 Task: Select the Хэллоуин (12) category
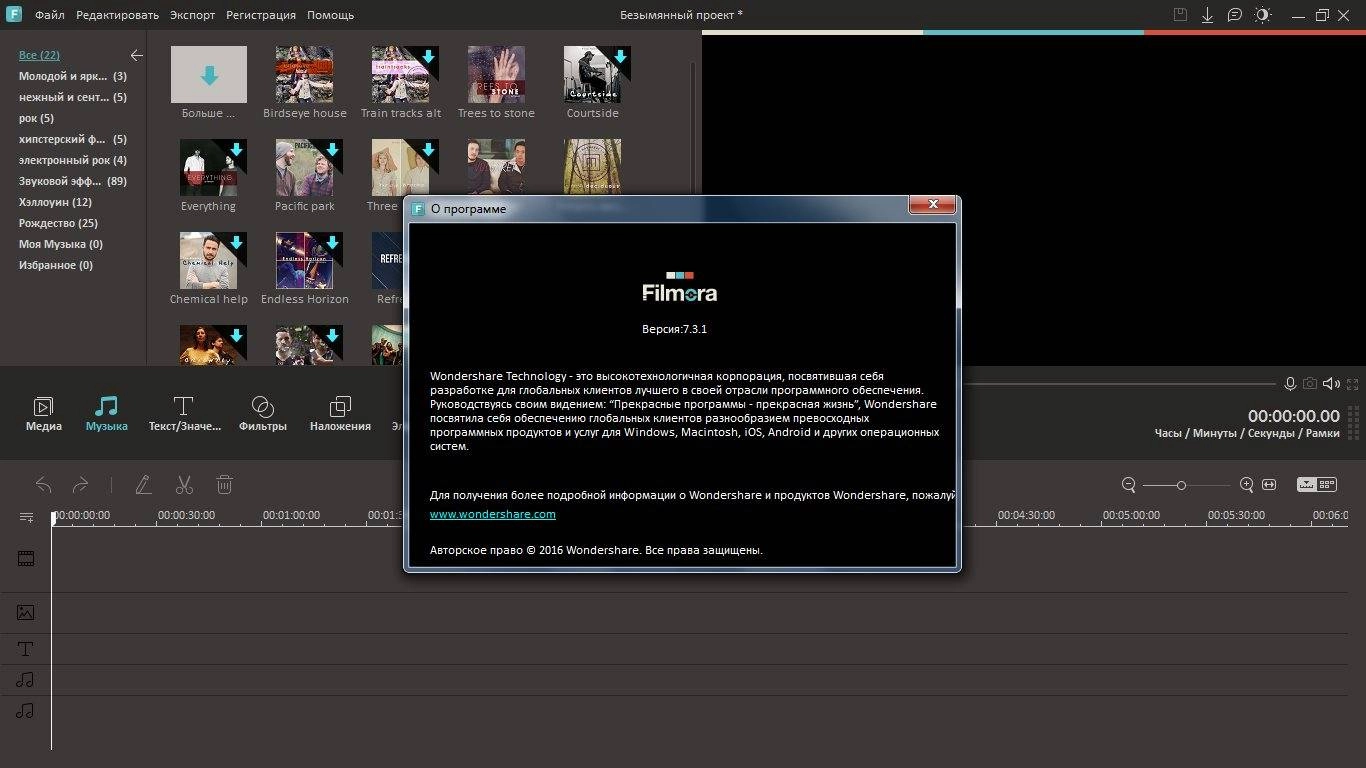tap(55, 202)
